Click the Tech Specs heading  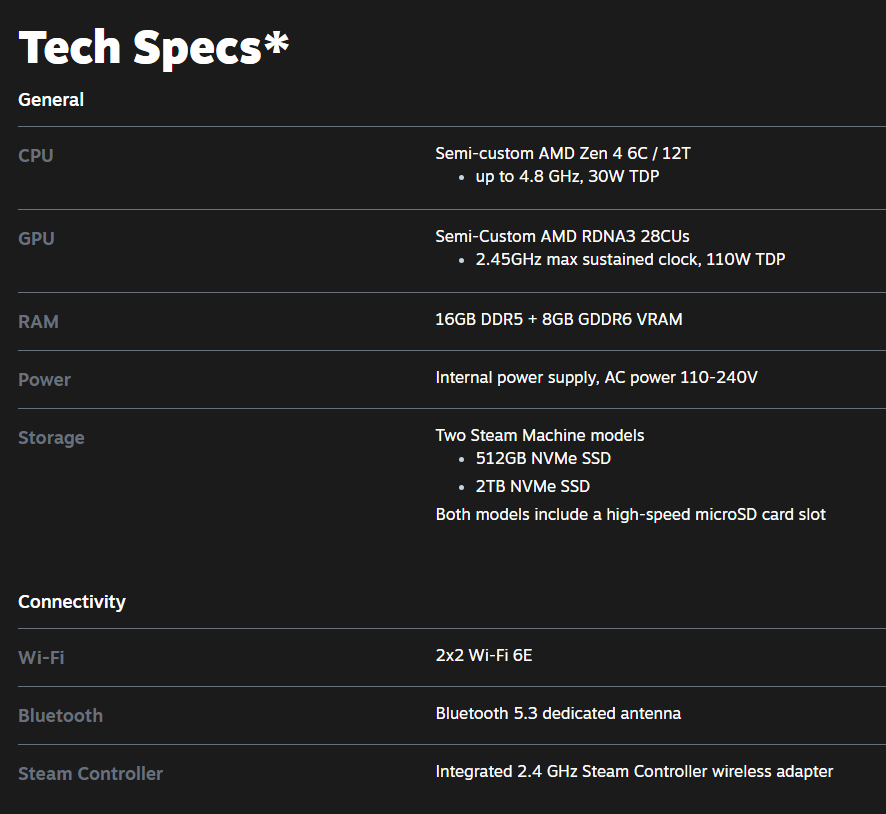[153, 47]
